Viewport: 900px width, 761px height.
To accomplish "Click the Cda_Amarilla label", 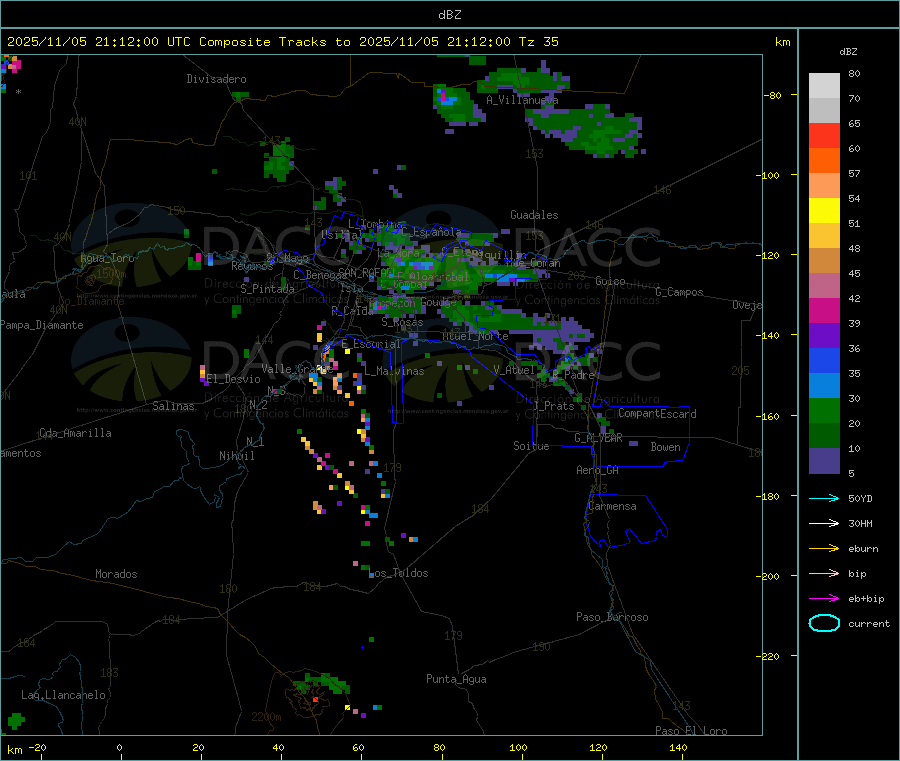I will pos(75,433).
